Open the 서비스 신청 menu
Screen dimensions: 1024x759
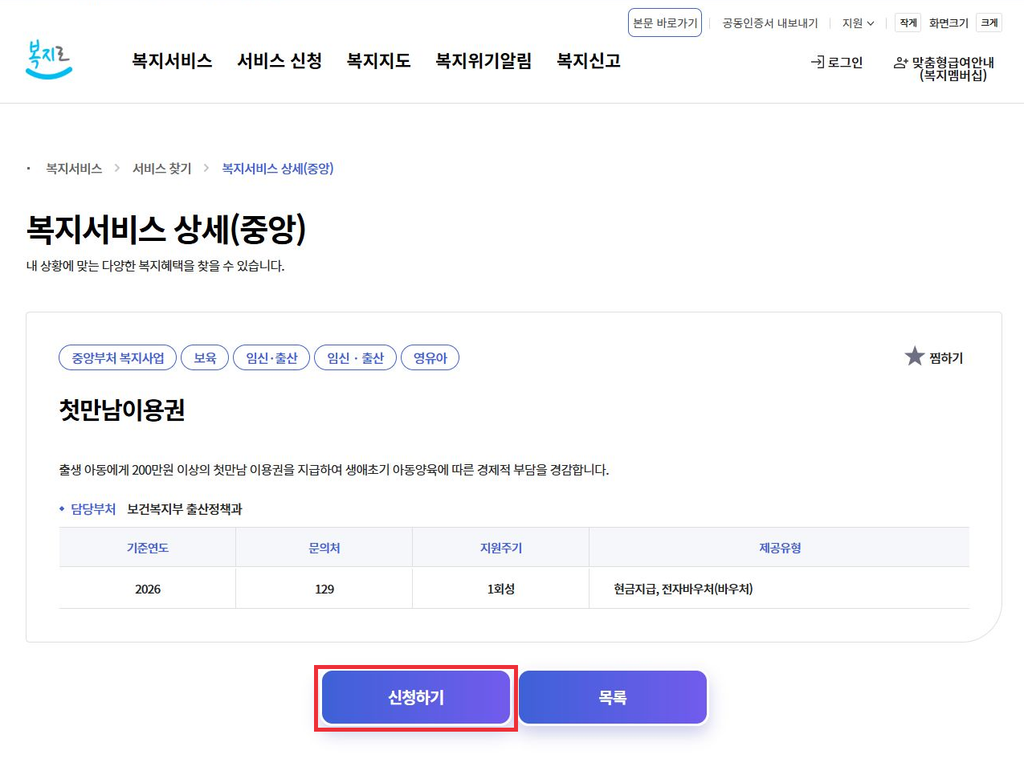280,61
